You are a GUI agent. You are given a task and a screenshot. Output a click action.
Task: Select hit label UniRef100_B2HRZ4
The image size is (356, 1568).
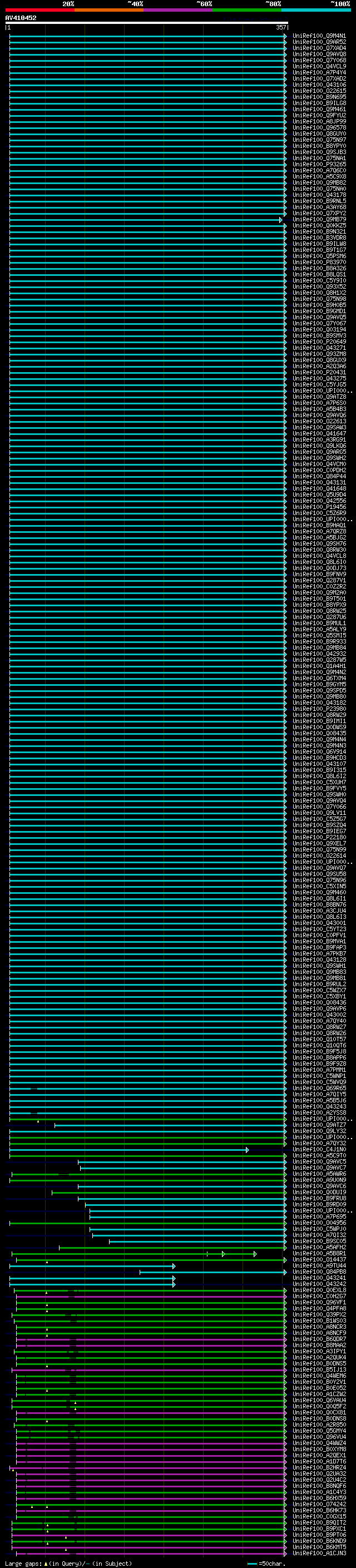tap(319, 1467)
